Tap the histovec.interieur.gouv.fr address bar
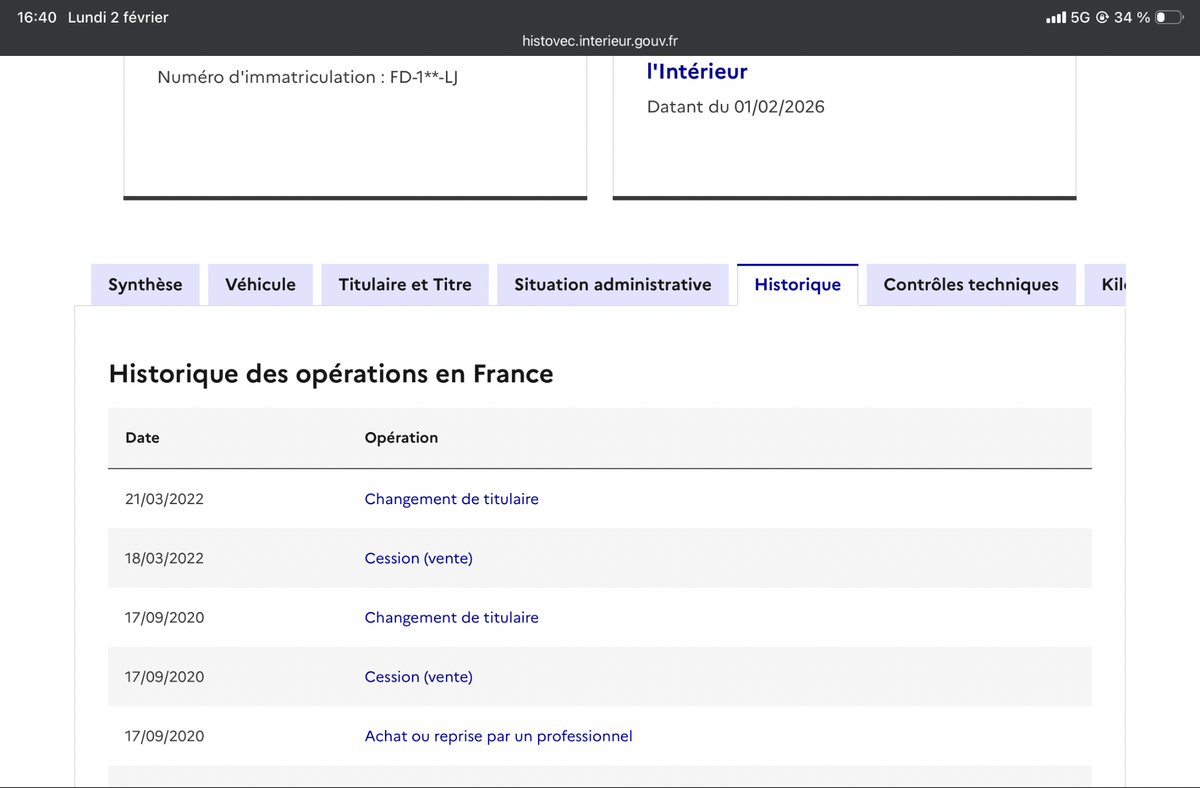The width and height of the screenshot is (1200, 788). point(600,41)
